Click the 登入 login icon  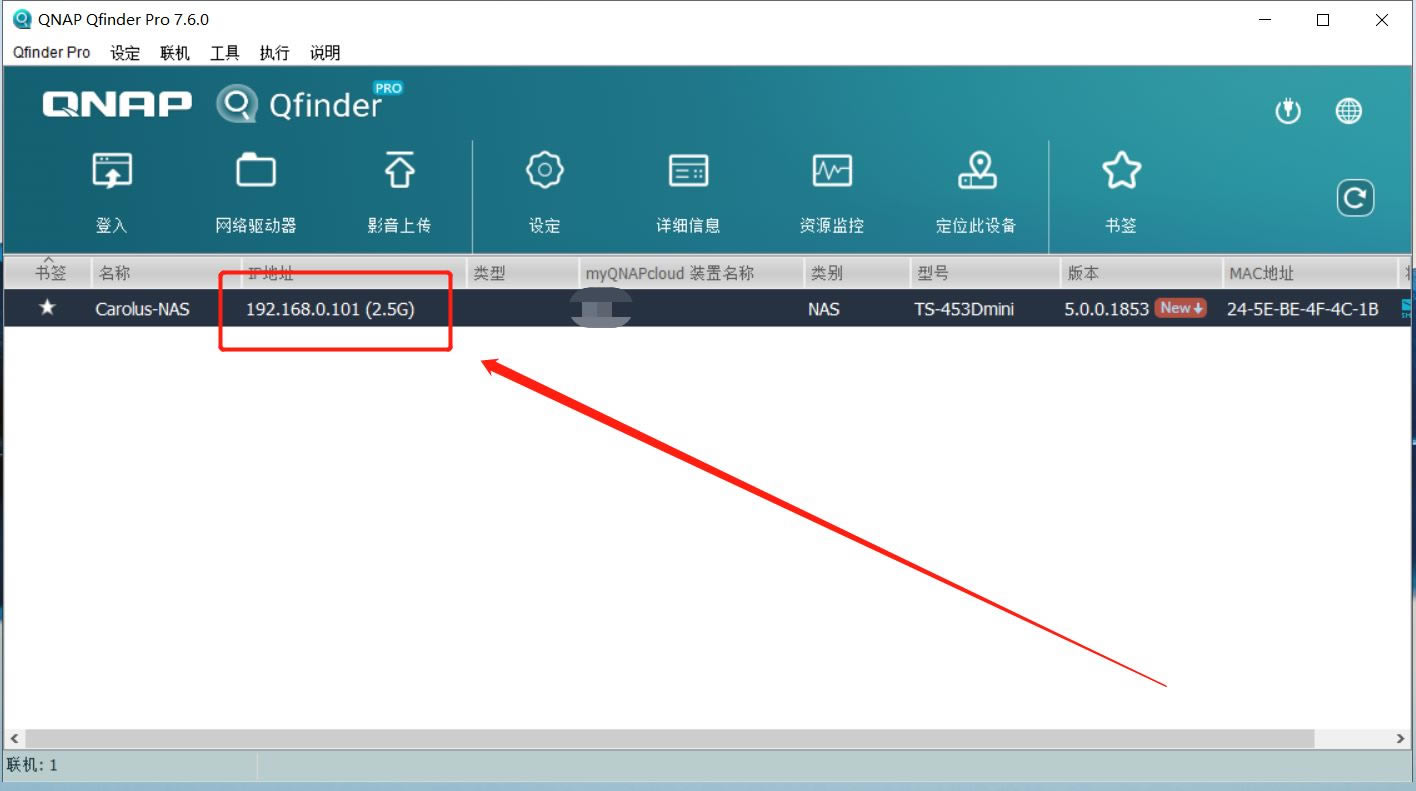click(x=112, y=172)
